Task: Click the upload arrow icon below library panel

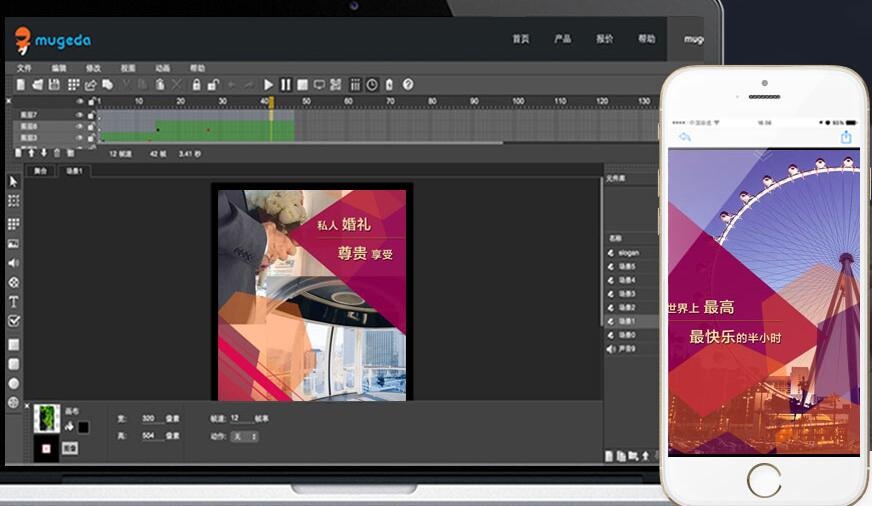Action: (x=645, y=456)
